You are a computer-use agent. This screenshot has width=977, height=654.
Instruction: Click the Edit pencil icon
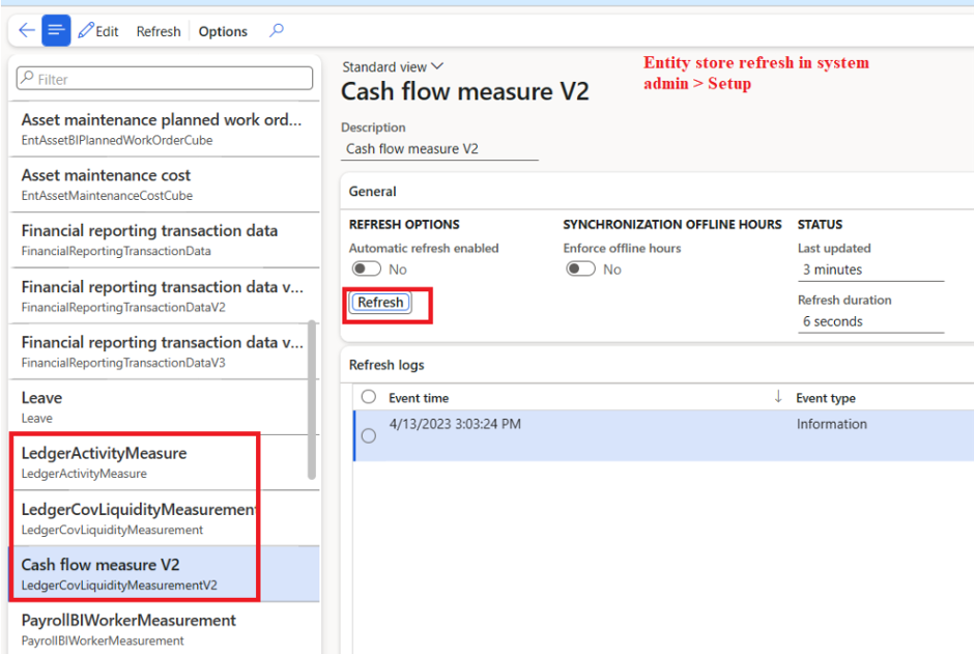click(87, 31)
